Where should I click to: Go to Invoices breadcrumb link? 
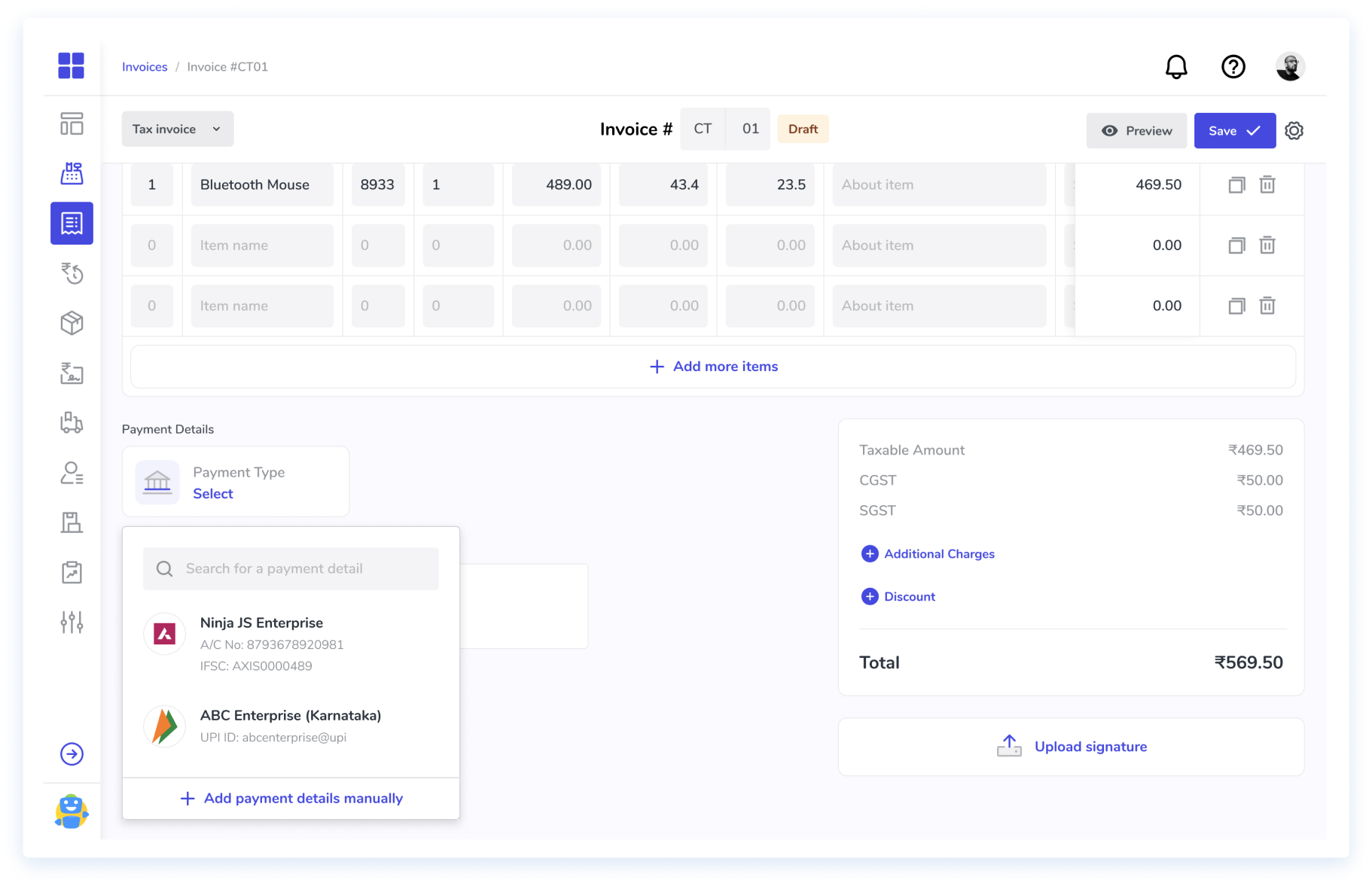[145, 67]
